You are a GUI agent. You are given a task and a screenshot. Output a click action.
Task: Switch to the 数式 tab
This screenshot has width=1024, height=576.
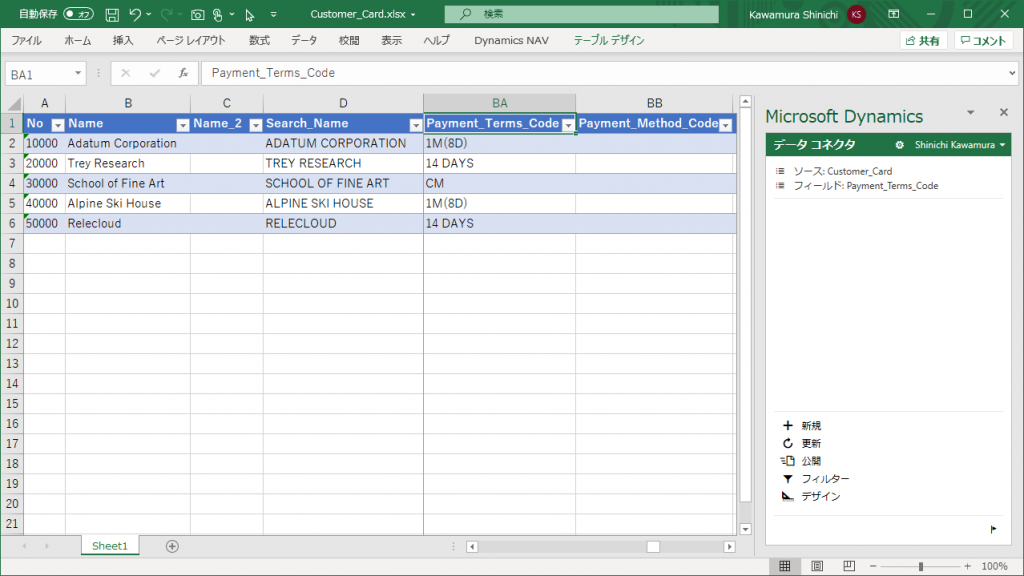point(259,40)
